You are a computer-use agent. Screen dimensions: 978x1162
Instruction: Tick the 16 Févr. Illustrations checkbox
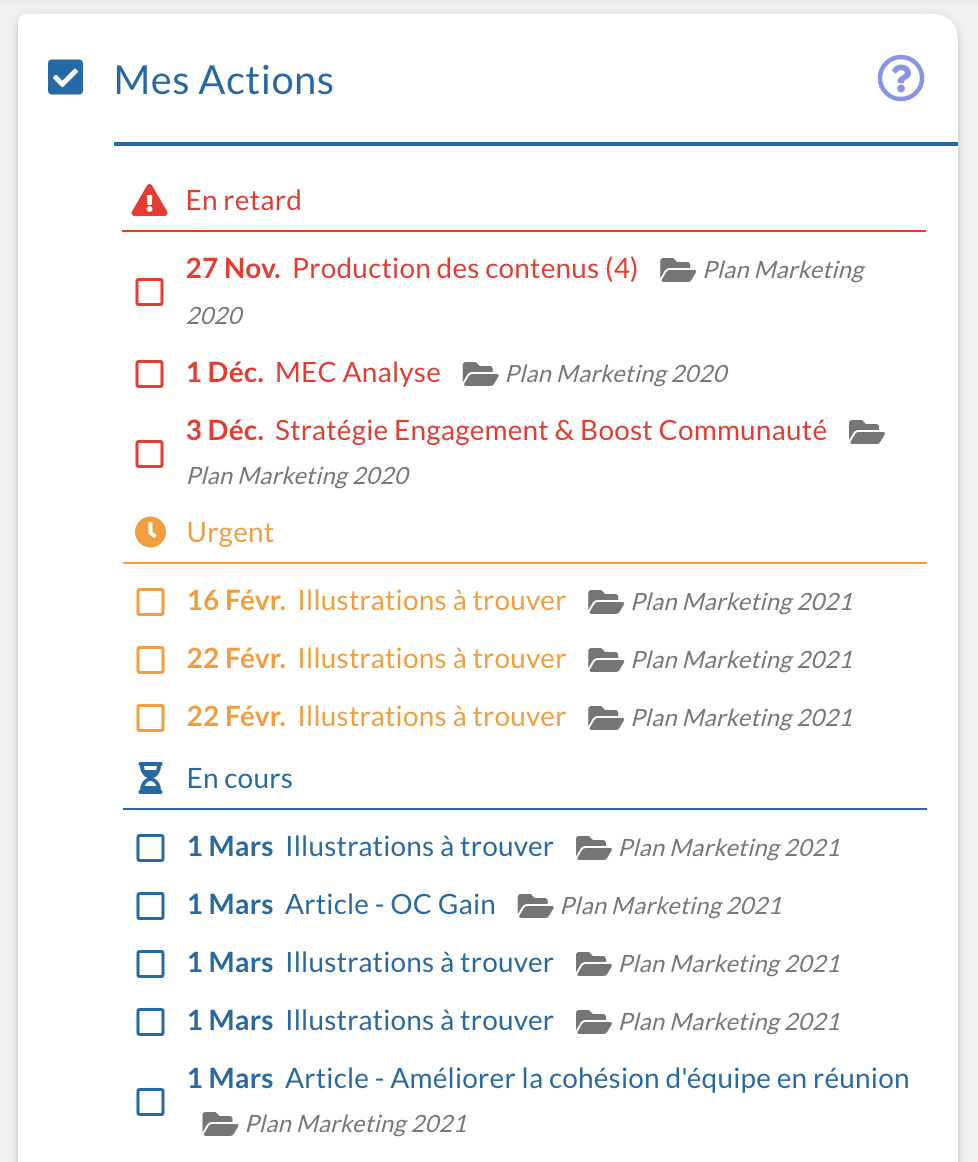(x=150, y=602)
